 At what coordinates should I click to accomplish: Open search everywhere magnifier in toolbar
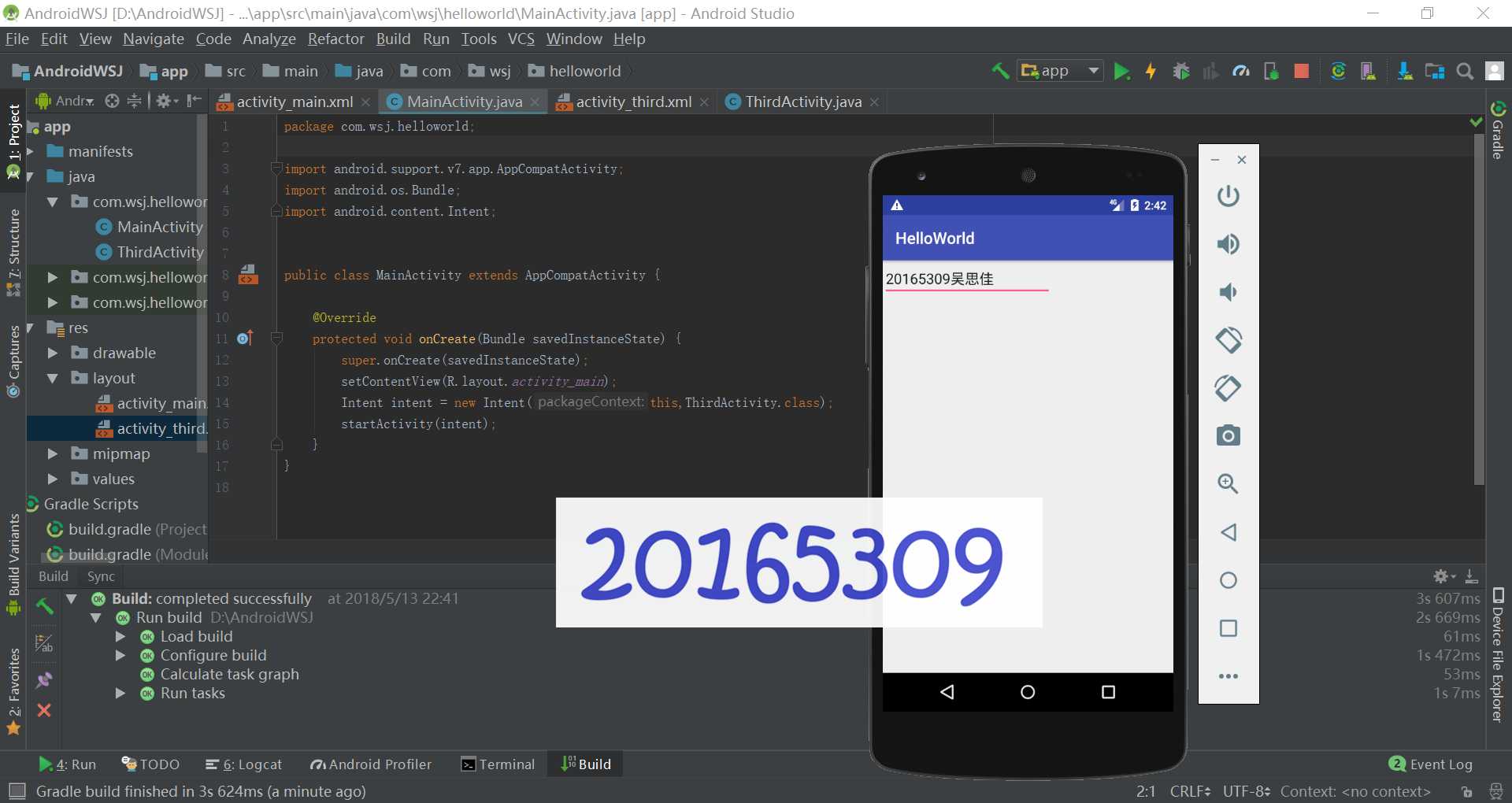(x=1465, y=72)
